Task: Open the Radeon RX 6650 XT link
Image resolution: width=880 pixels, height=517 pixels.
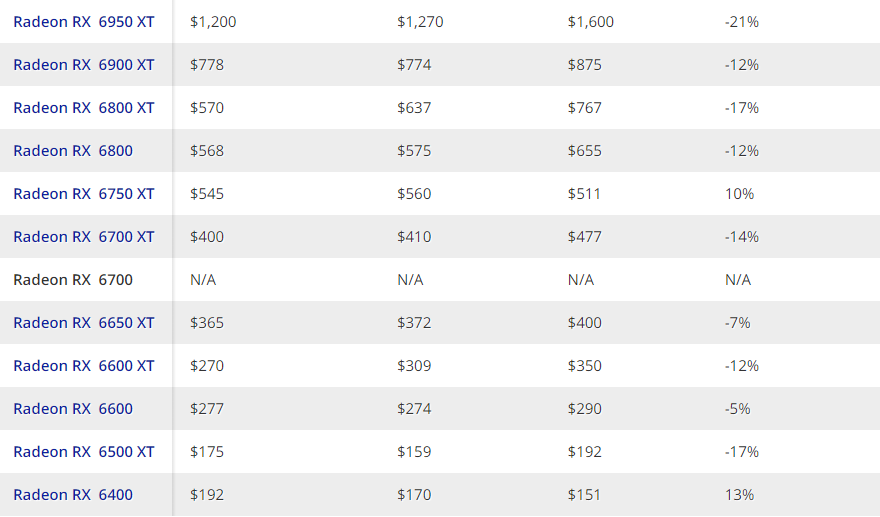Action: coord(84,323)
